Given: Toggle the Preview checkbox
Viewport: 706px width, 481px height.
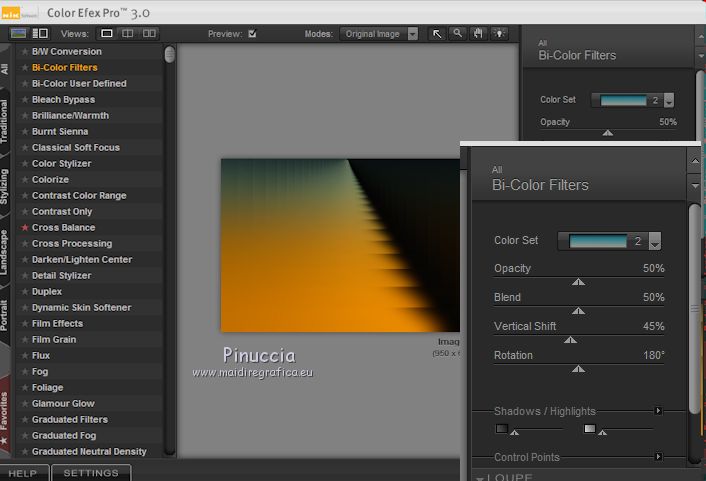Looking at the screenshot, I should 252,33.
